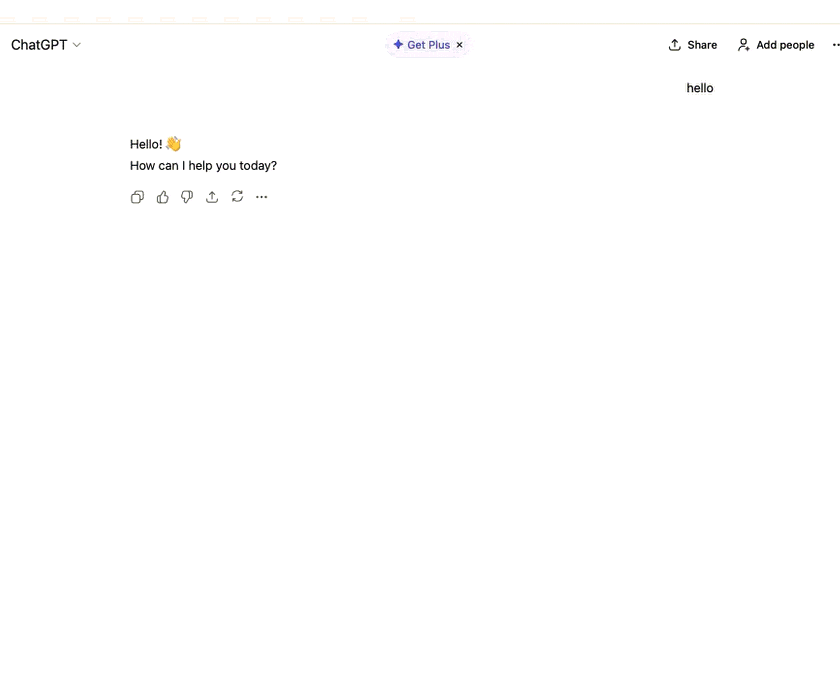This screenshot has width=840, height=698.
Task: Regenerate ChatGPT's response
Action: (x=237, y=197)
